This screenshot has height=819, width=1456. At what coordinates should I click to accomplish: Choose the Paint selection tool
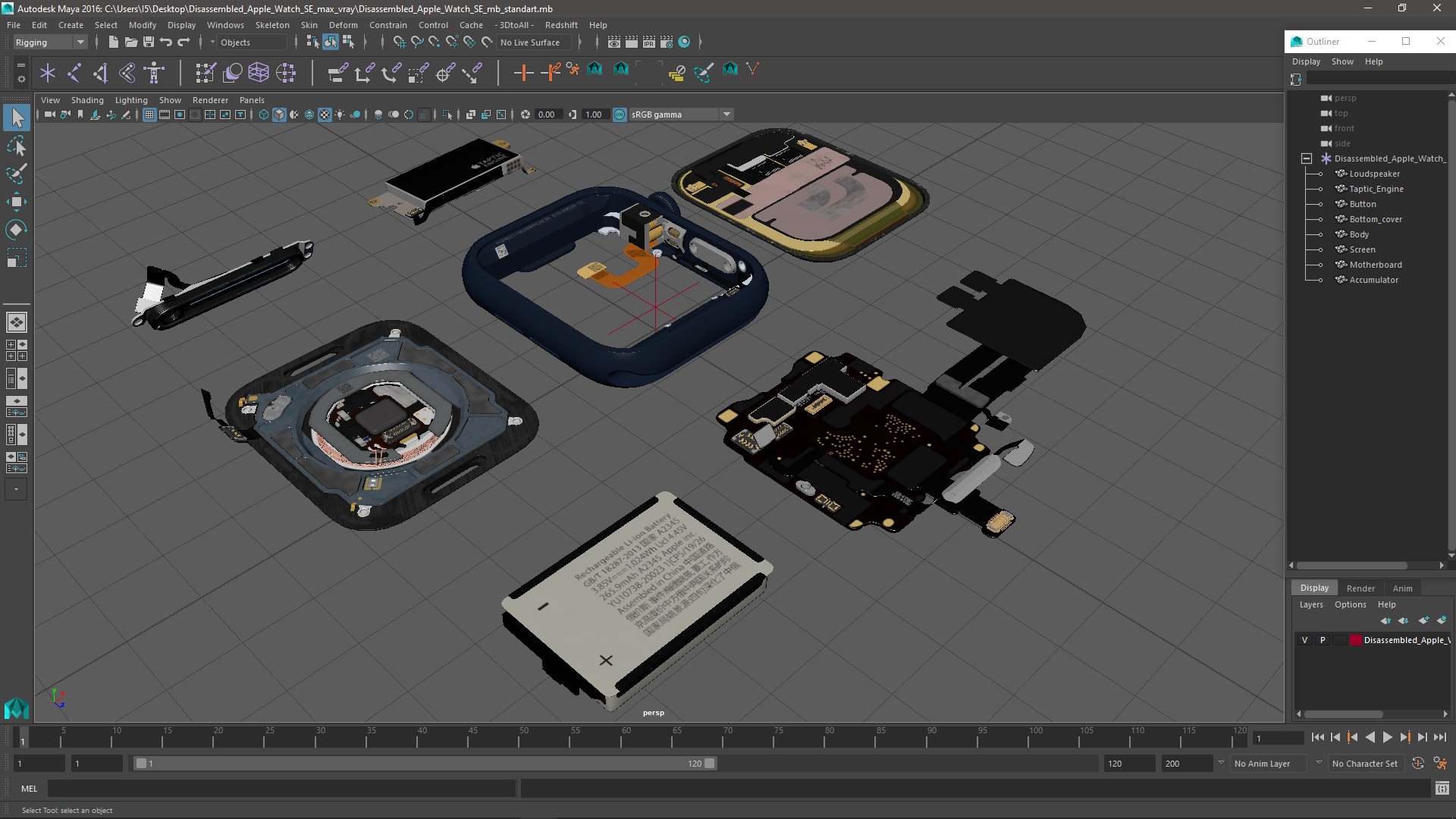[x=17, y=174]
